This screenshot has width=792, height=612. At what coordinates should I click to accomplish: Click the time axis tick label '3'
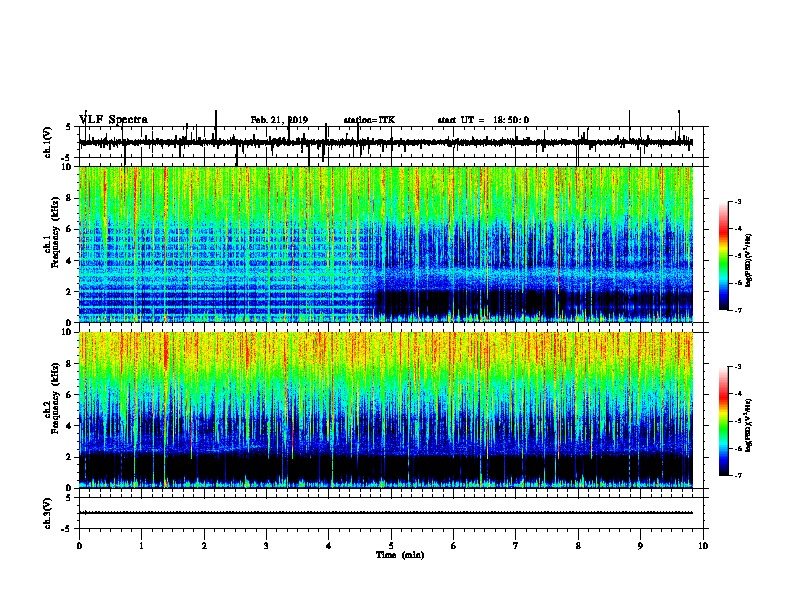[266, 546]
